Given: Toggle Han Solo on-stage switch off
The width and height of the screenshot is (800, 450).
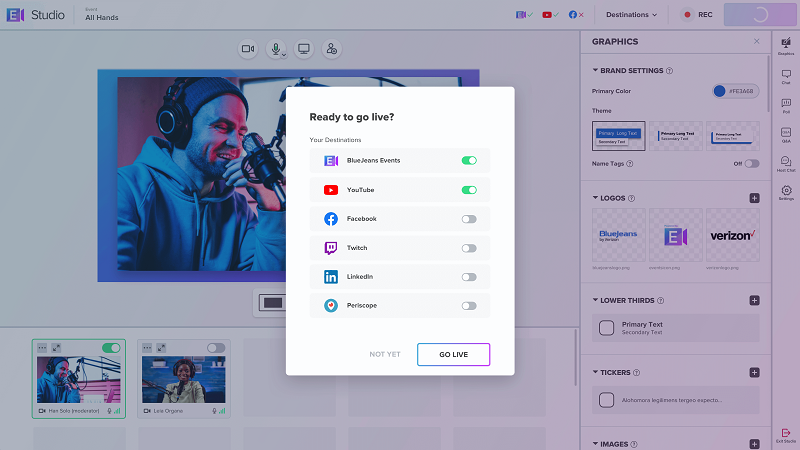Looking at the screenshot, I should pos(111,348).
